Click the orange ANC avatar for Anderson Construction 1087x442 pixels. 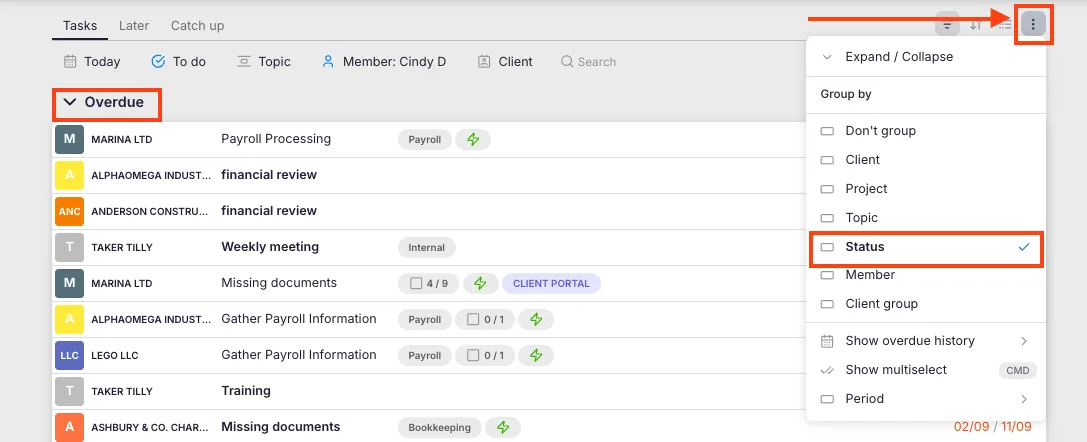(68, 211)
